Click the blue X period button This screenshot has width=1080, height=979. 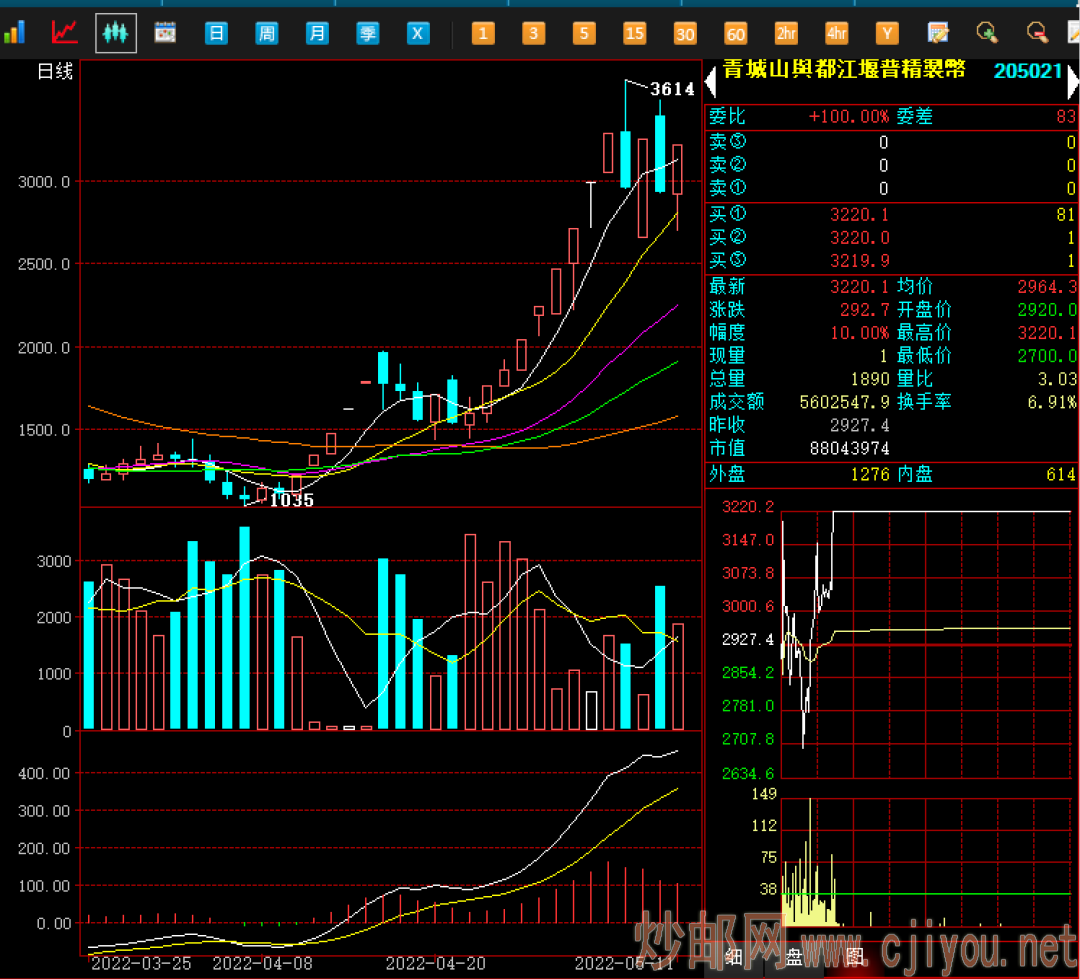click(418, 33)
